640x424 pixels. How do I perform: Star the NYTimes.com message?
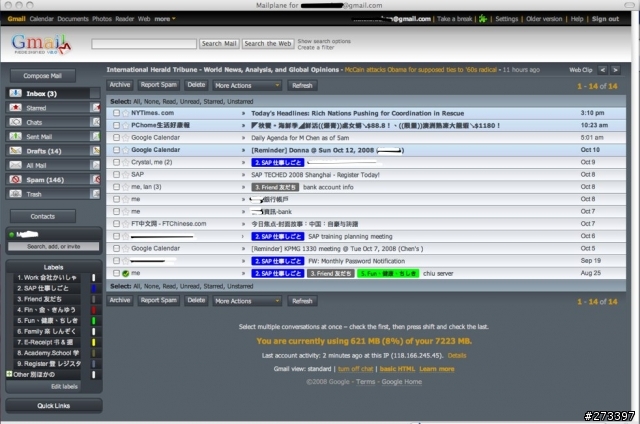click(x=126, y=113)
